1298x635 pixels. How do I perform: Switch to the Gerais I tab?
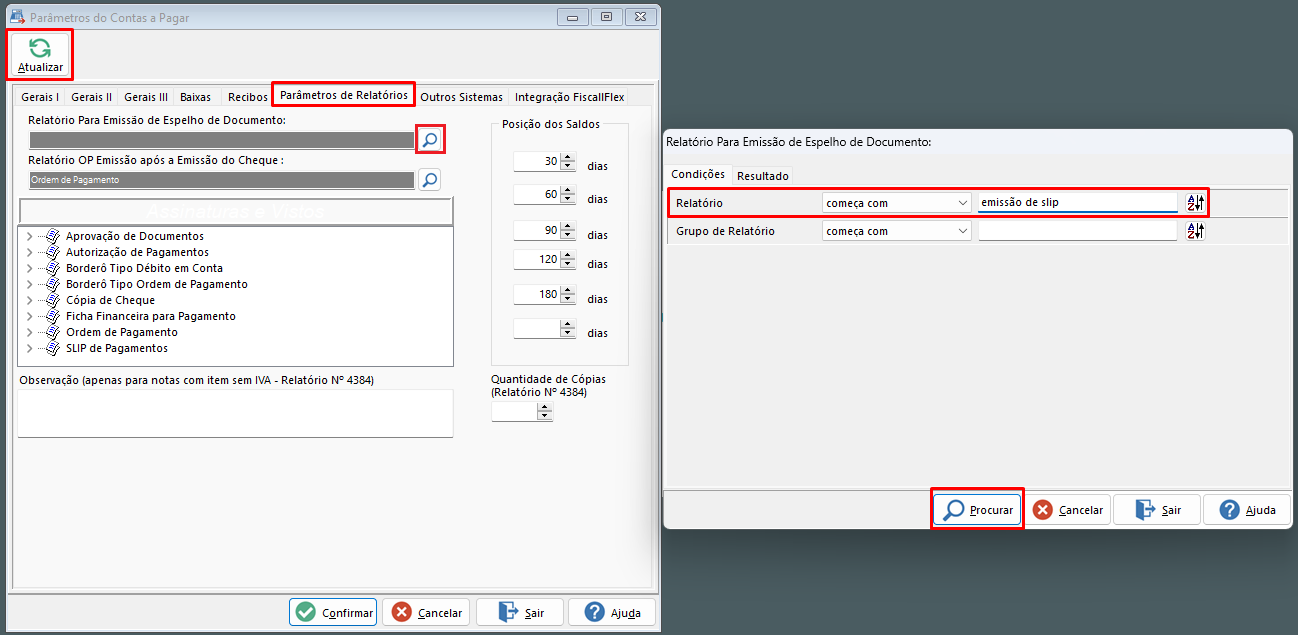tap(40, 97)
